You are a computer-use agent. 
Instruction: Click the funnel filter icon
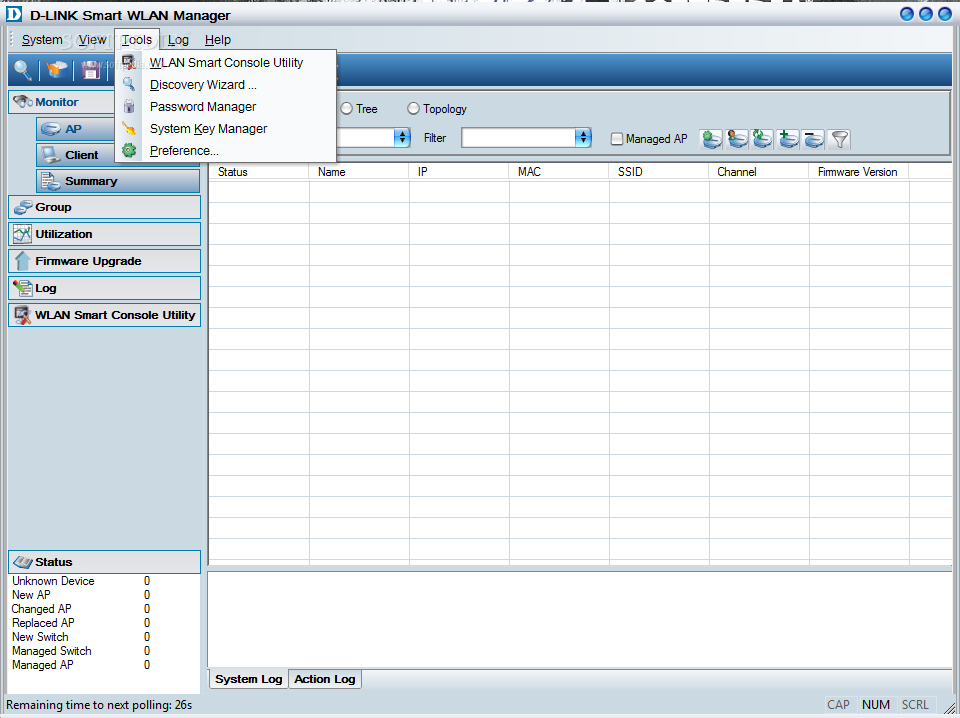tap(839, 140)
